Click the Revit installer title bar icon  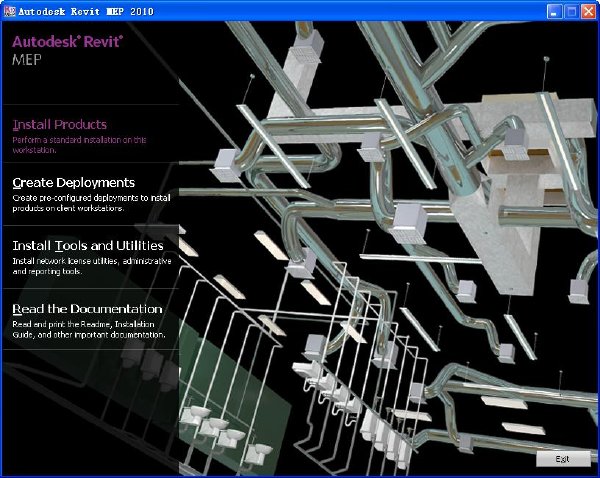pyautogui.click(x=9, y=11)
